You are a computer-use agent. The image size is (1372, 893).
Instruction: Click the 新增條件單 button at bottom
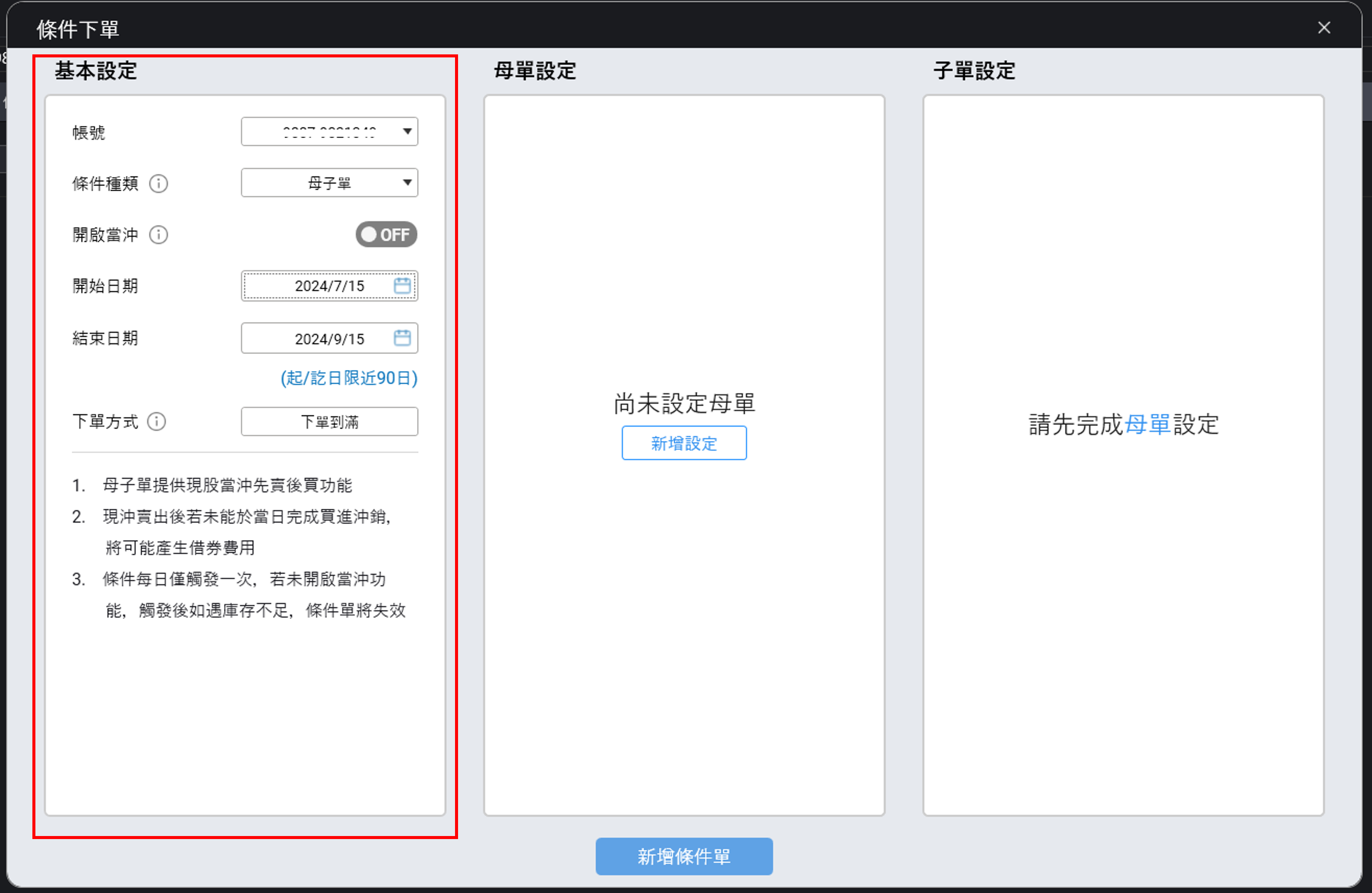684,857
